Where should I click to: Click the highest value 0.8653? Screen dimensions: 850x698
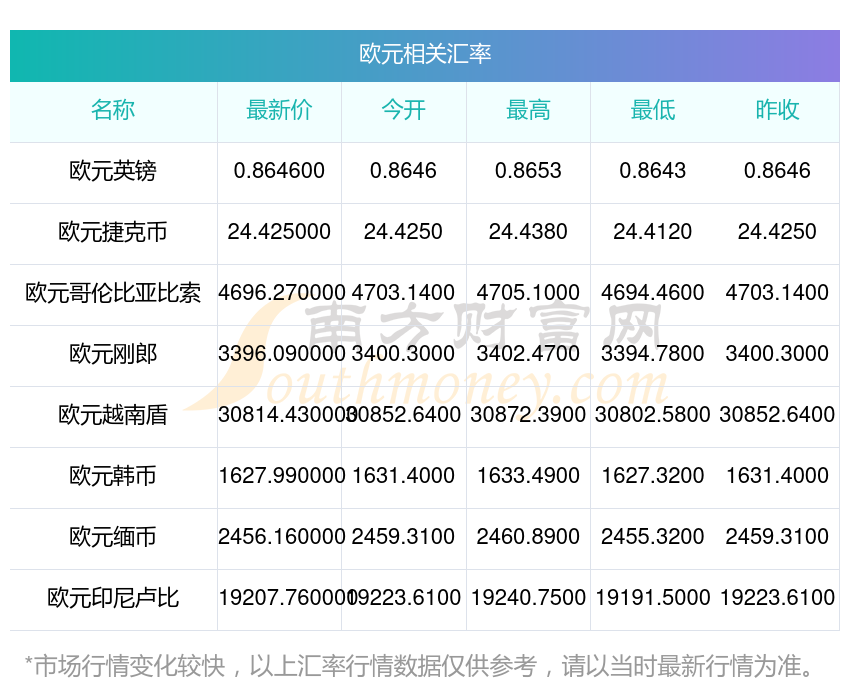click(528, 171)
